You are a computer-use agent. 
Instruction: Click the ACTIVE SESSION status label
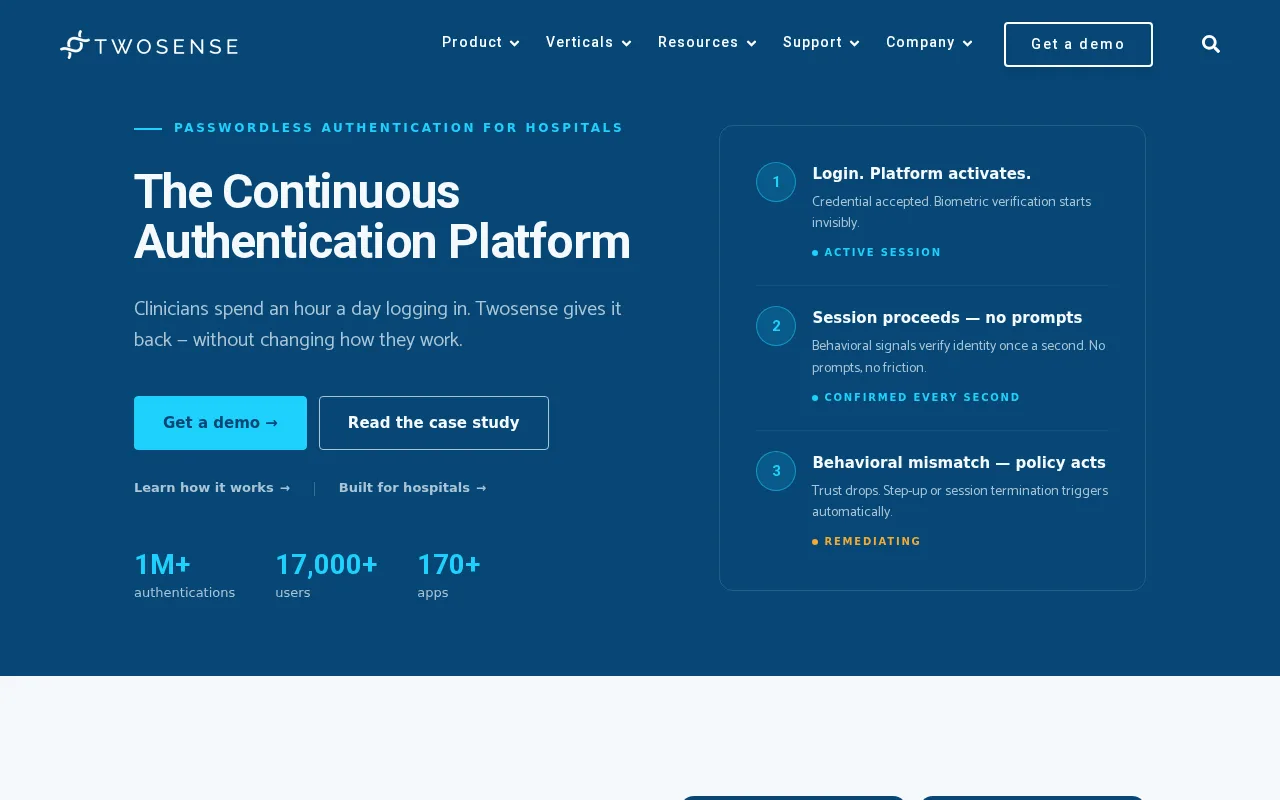883,253
